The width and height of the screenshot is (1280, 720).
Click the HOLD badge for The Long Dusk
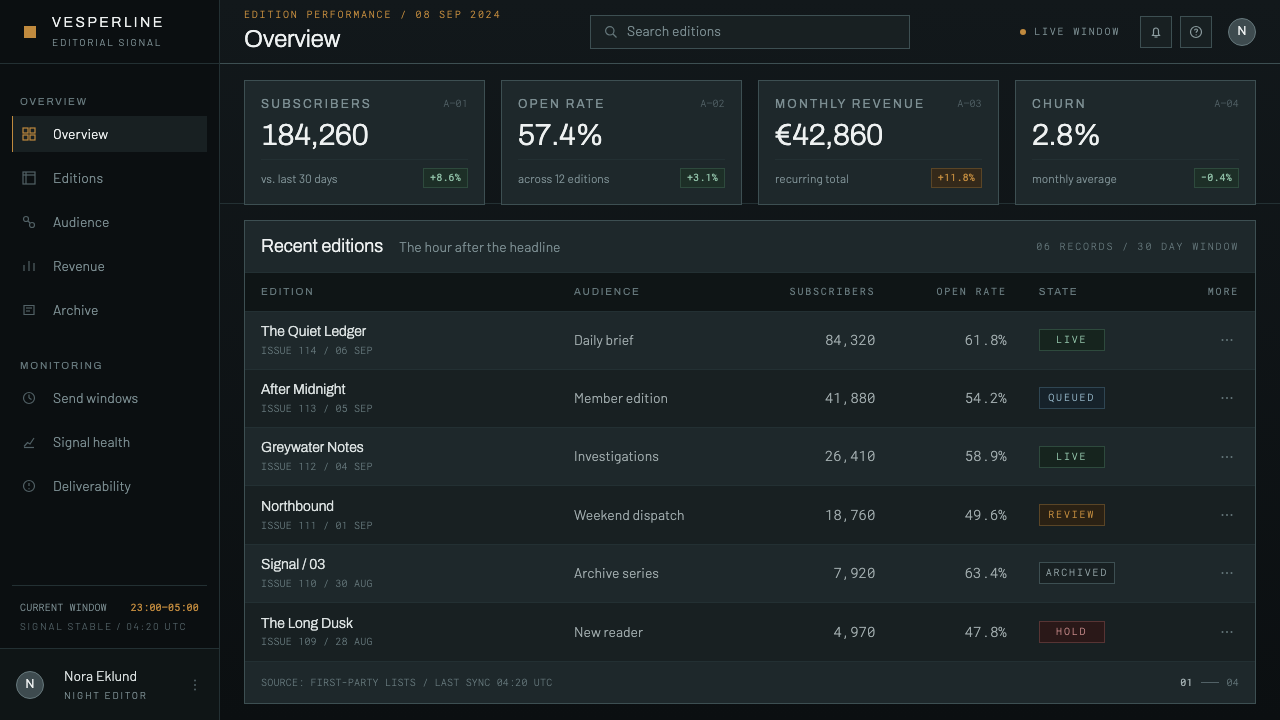click(1071, 632)
